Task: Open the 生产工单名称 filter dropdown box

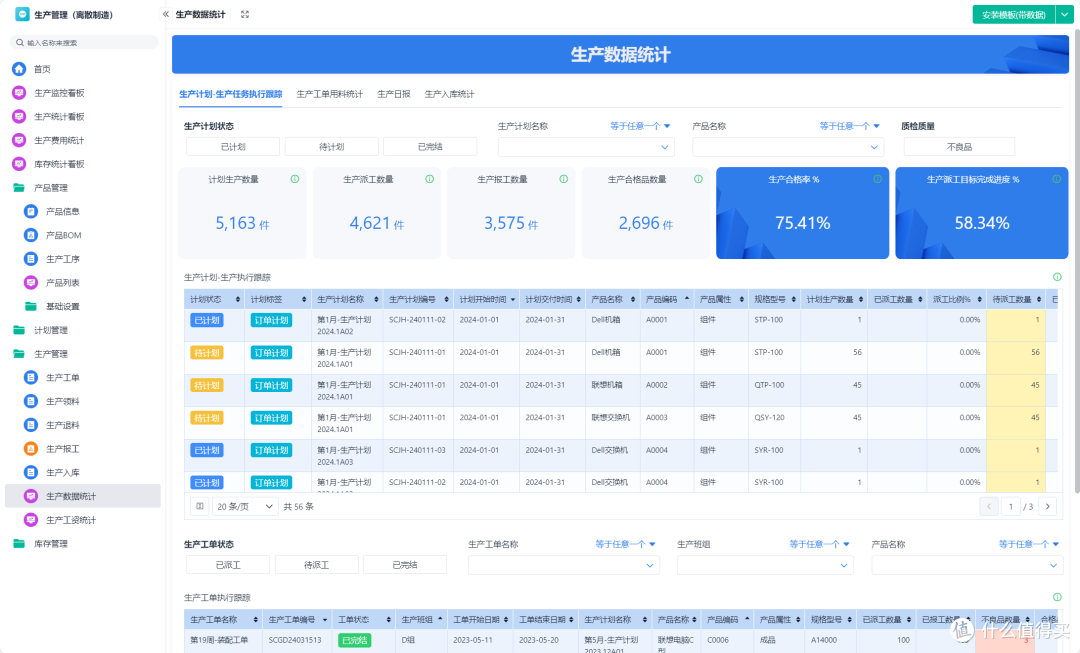Action: tap(563, 566)
